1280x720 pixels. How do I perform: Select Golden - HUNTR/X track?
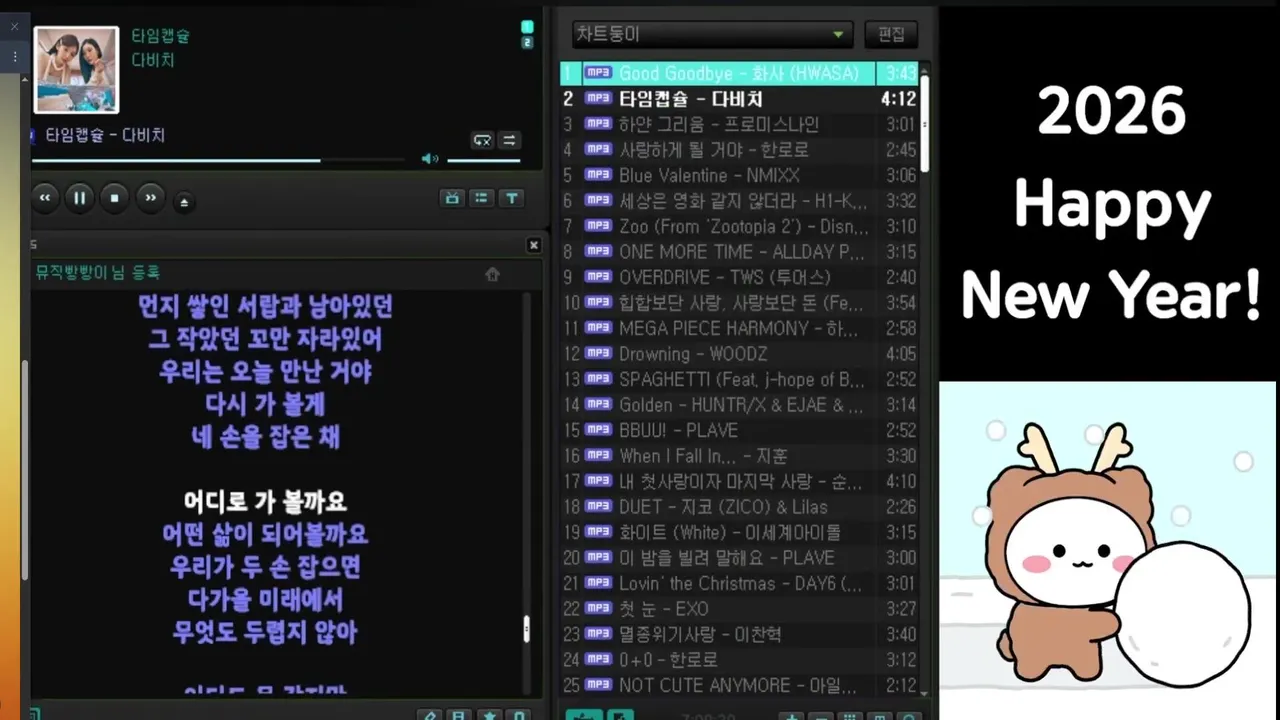(739, 405)
